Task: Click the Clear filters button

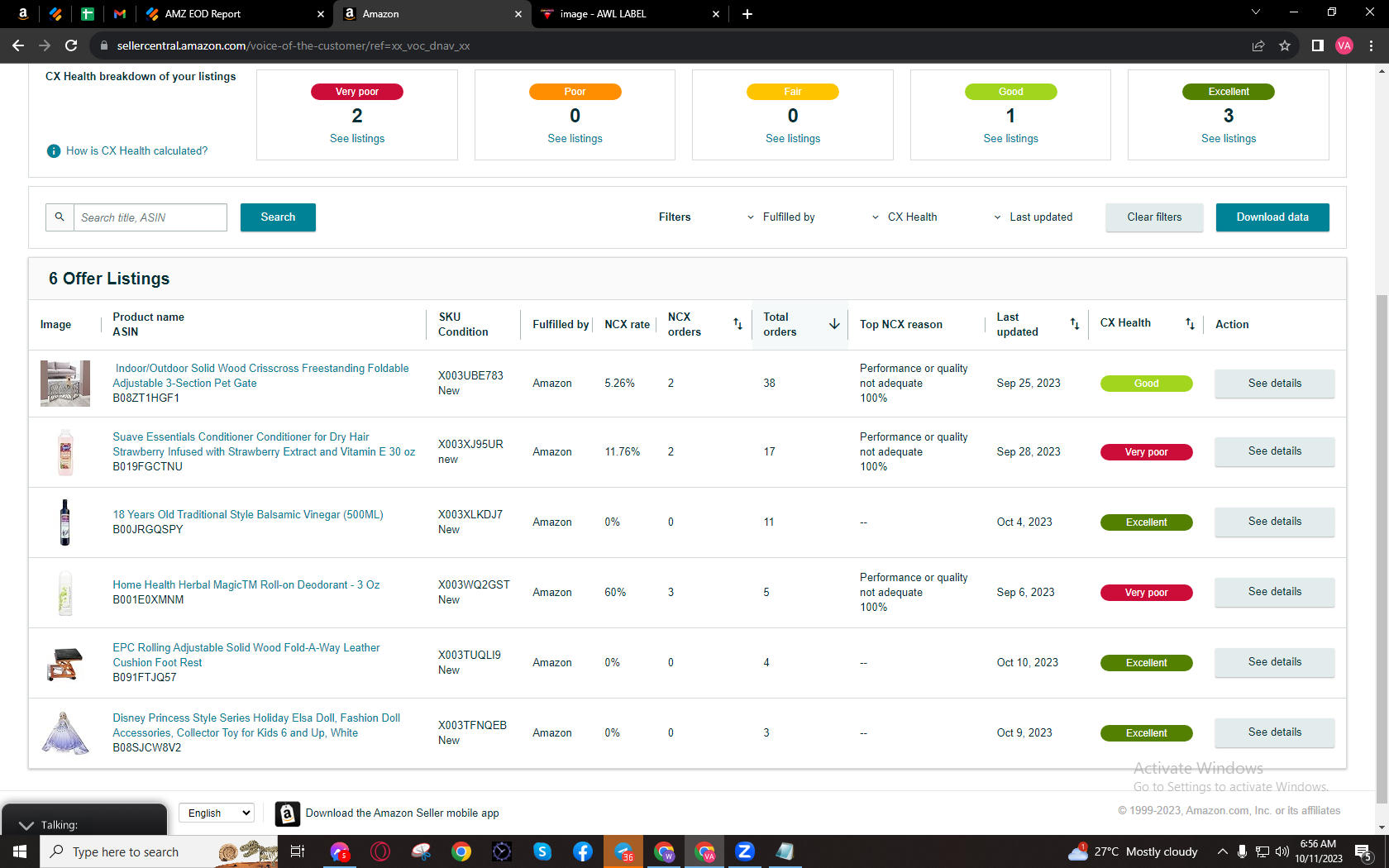Action: tap(1154, 217)
